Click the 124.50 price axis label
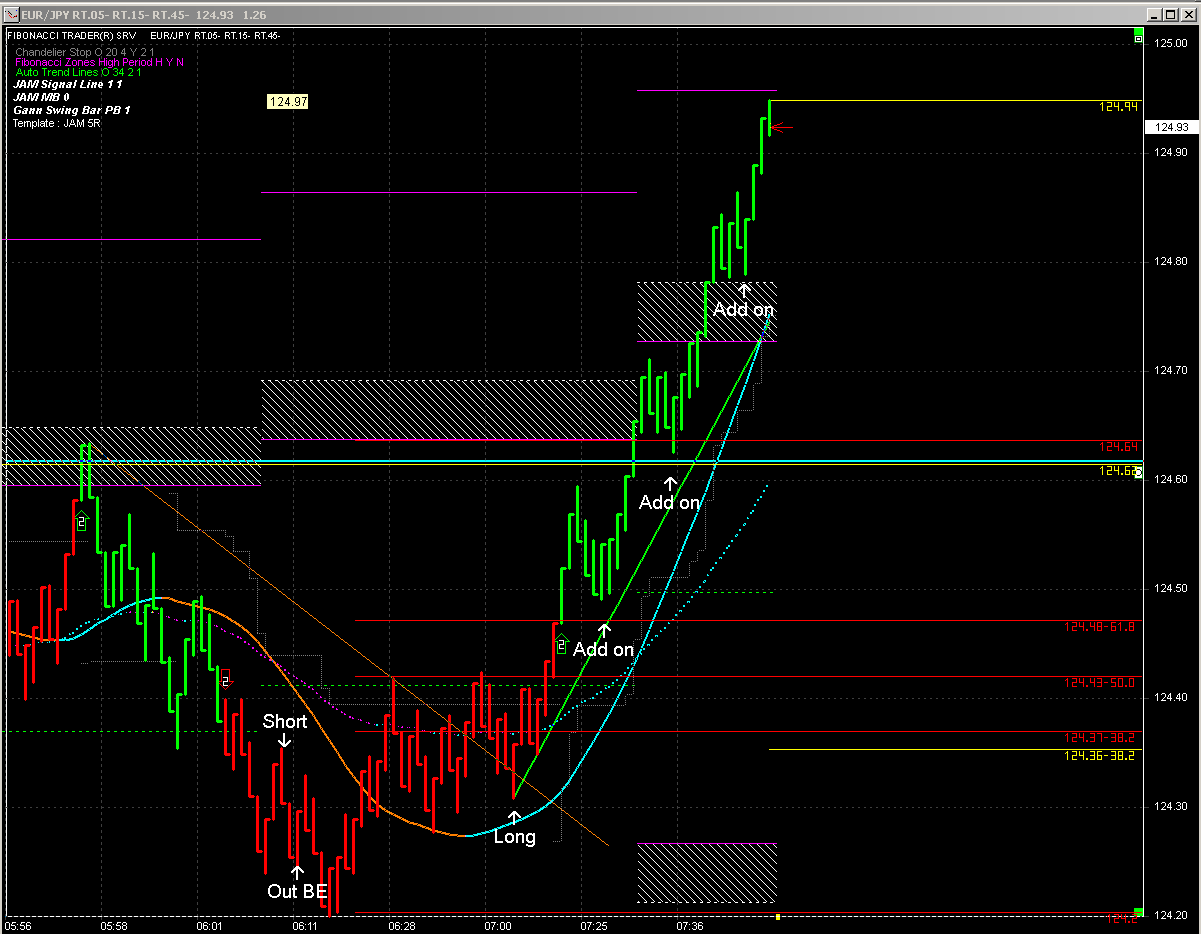1201x934 pixels. coord(1170,589)
